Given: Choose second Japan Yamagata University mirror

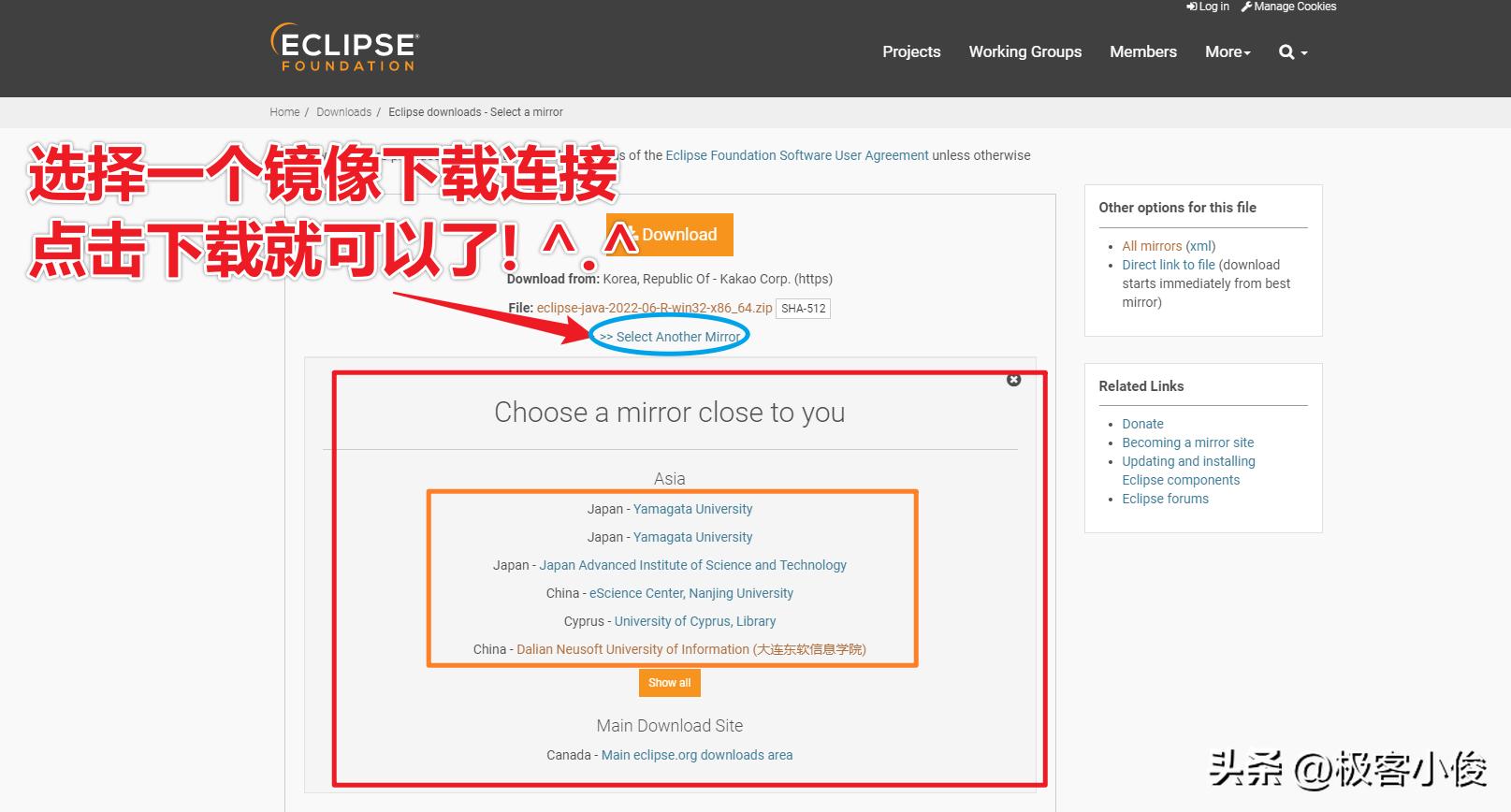Looking at the screenshot, I should [x=692, y=537].
